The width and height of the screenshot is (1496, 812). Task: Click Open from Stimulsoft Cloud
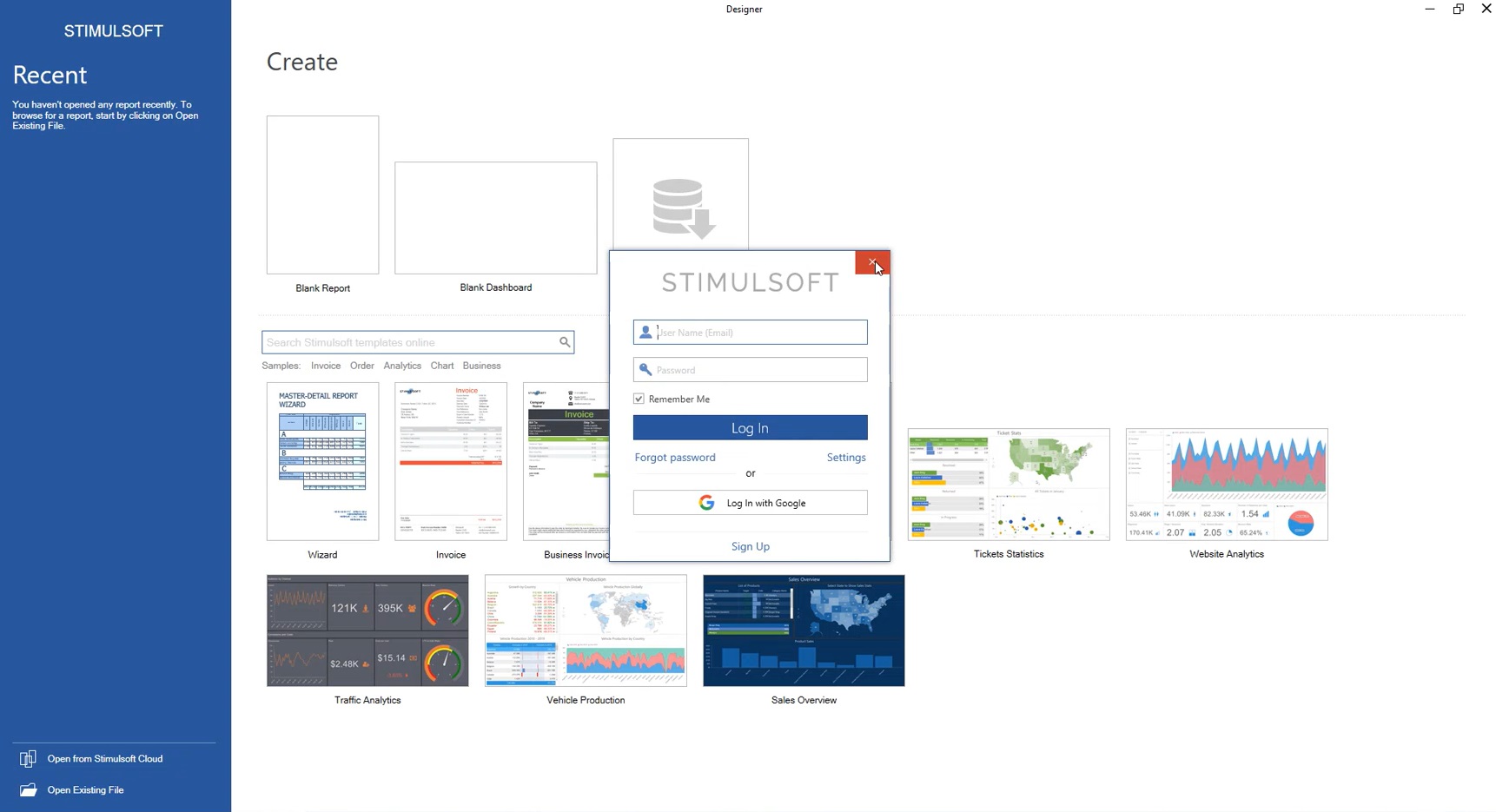105,759
